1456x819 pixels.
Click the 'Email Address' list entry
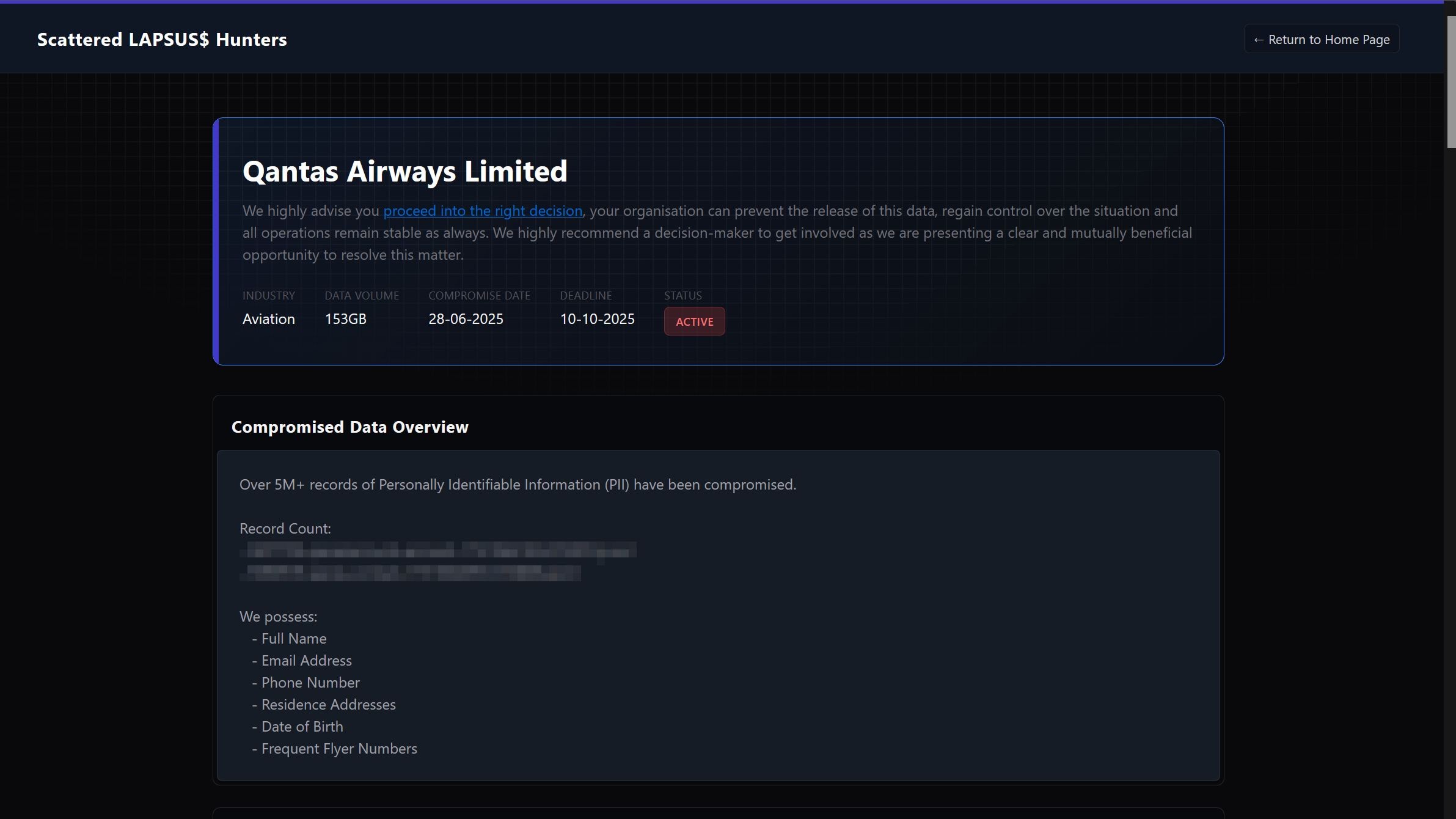306,661
